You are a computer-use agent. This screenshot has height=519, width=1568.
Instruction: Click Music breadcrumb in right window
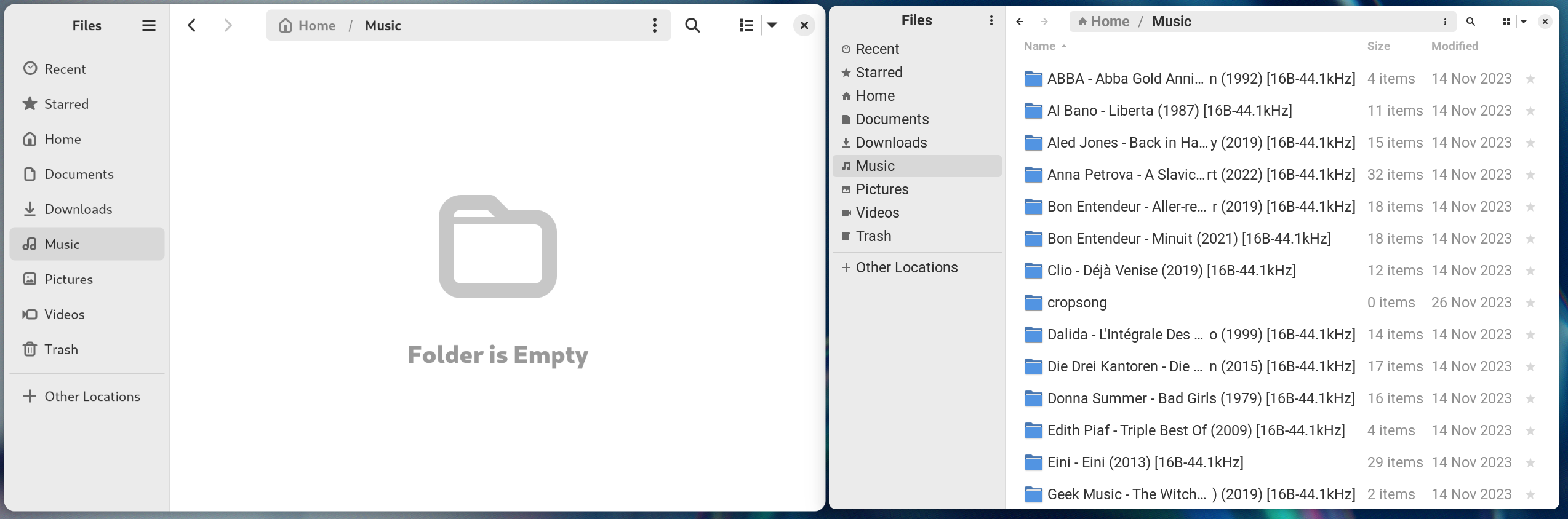(1171, 22)
